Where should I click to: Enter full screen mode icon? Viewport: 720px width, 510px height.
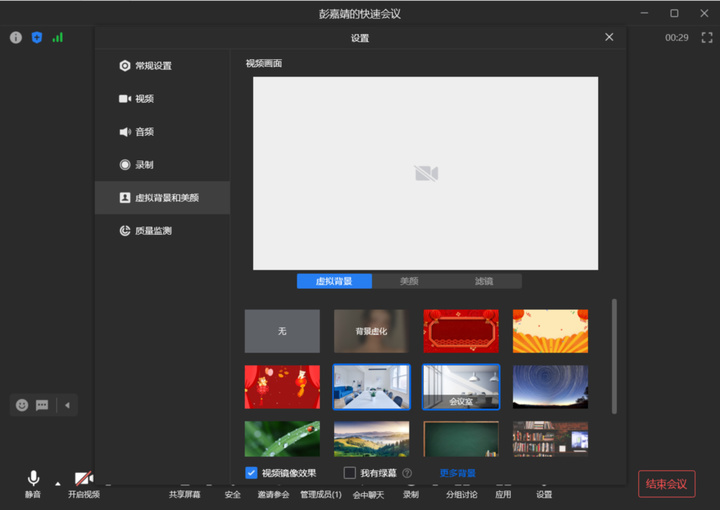(707, 38)
